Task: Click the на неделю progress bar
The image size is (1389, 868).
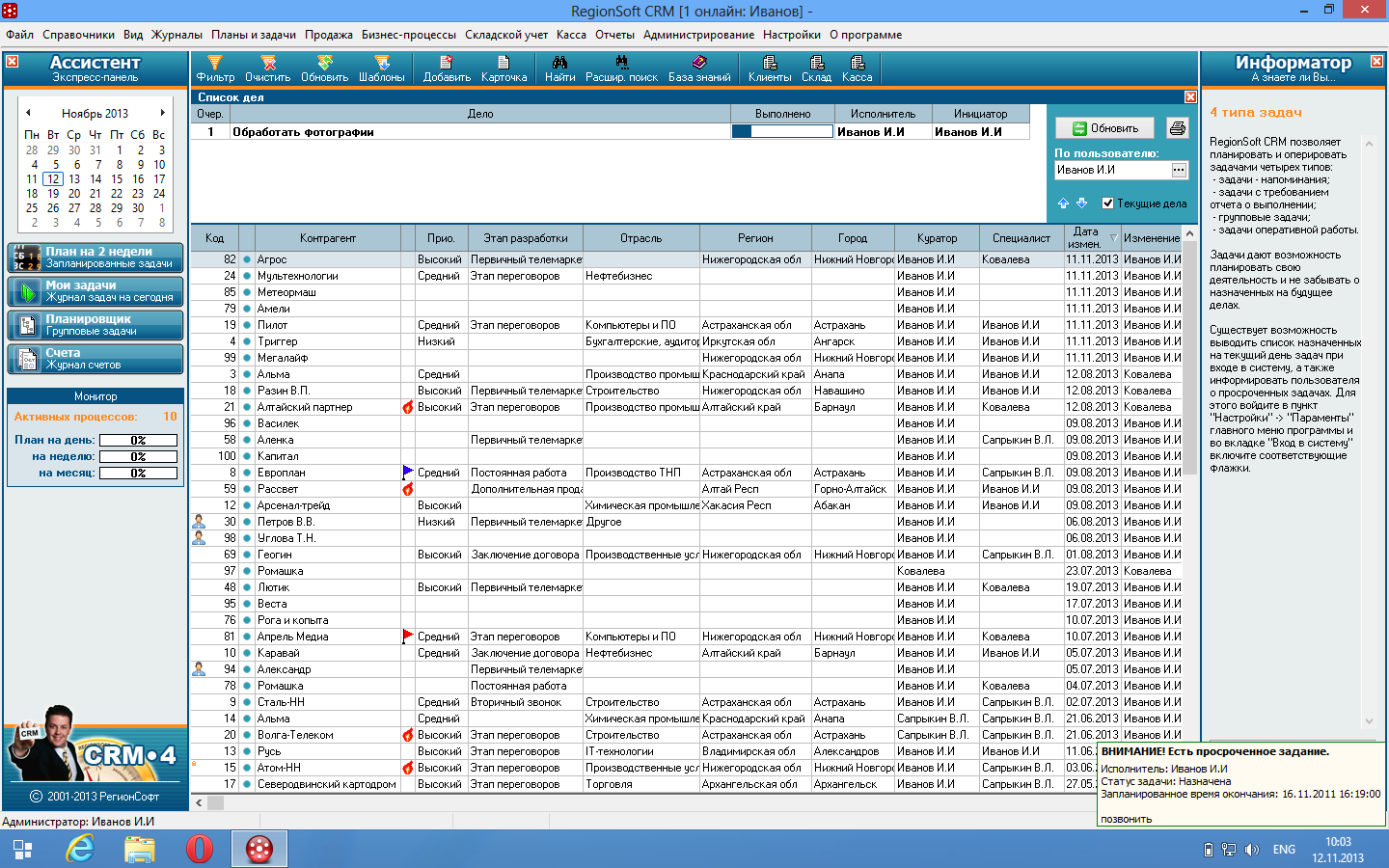Action: click(x=138, y=456)
